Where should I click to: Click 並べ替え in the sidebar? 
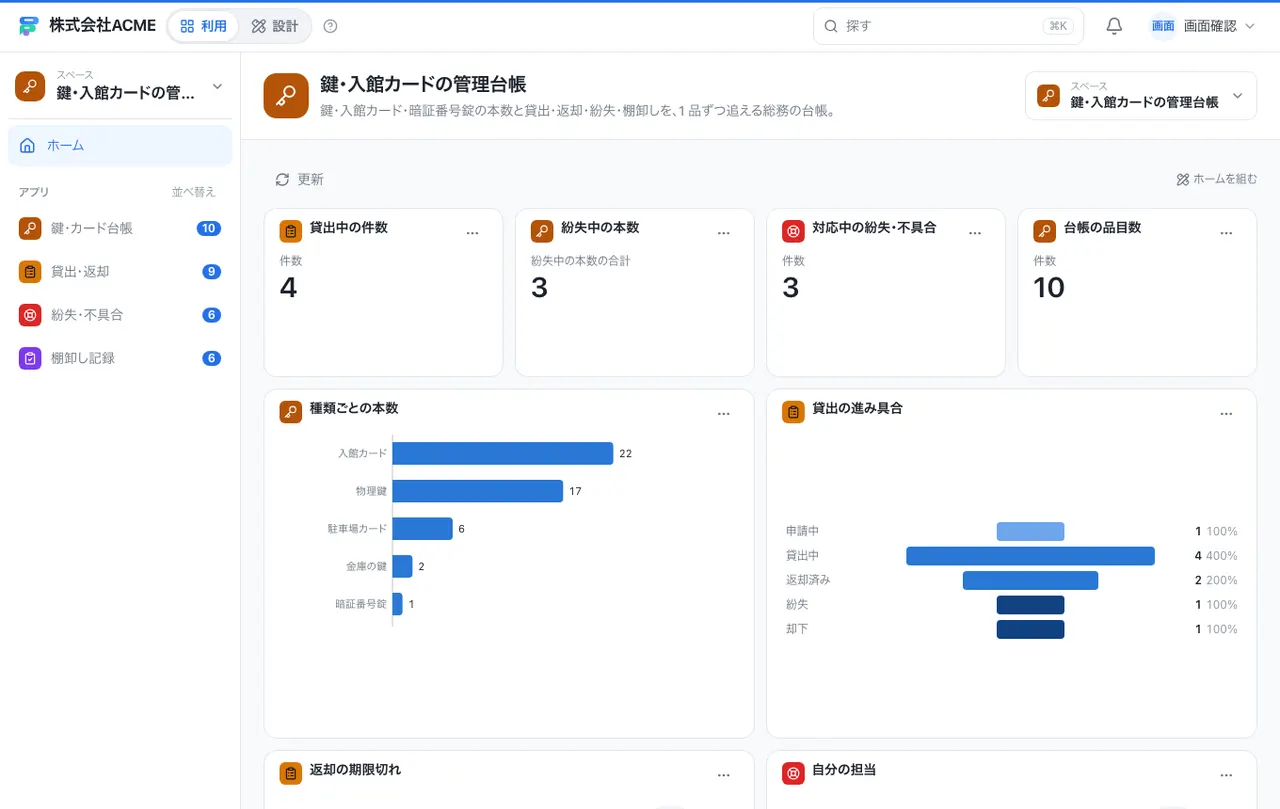193,192
